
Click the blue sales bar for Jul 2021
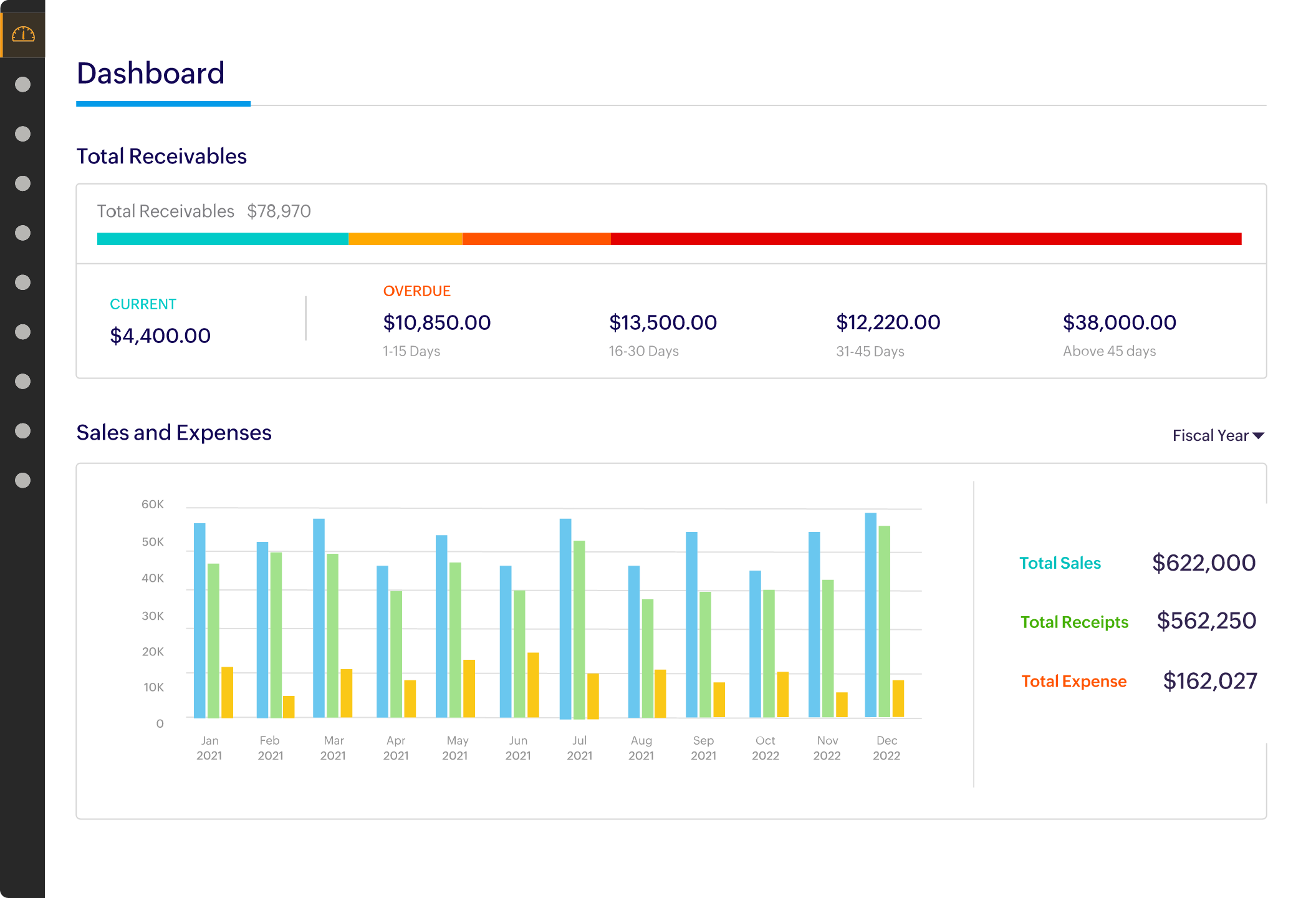565,619
